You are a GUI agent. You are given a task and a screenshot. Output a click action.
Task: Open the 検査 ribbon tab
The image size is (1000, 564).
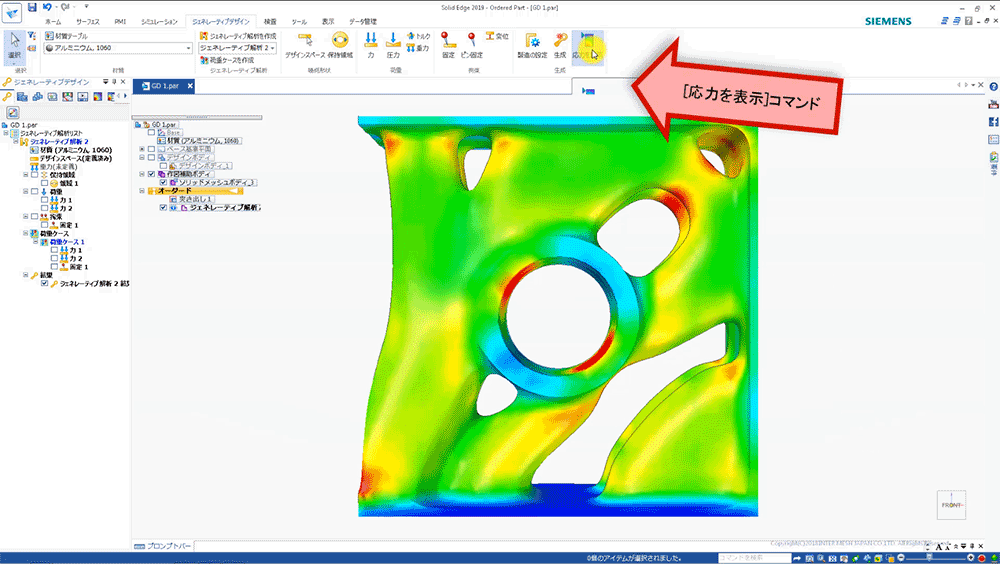pyautogui.click(x=270, y=22)
